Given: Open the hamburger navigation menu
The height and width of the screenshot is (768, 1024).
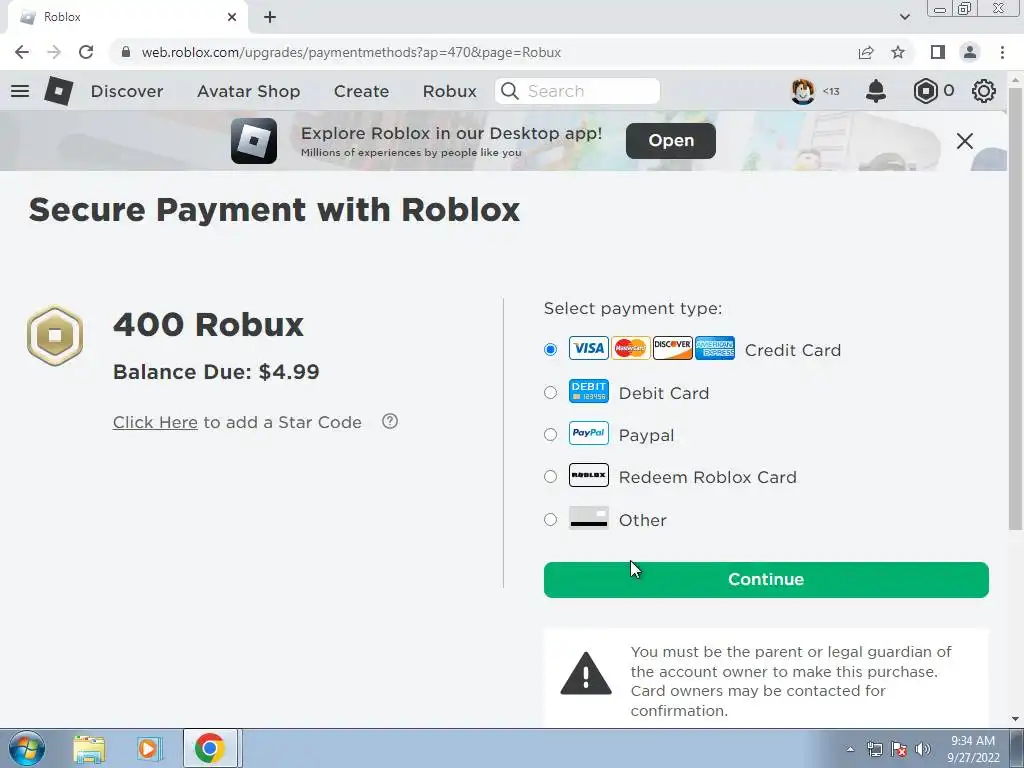Looking at the screenshot, I should (x=20, y=91).
